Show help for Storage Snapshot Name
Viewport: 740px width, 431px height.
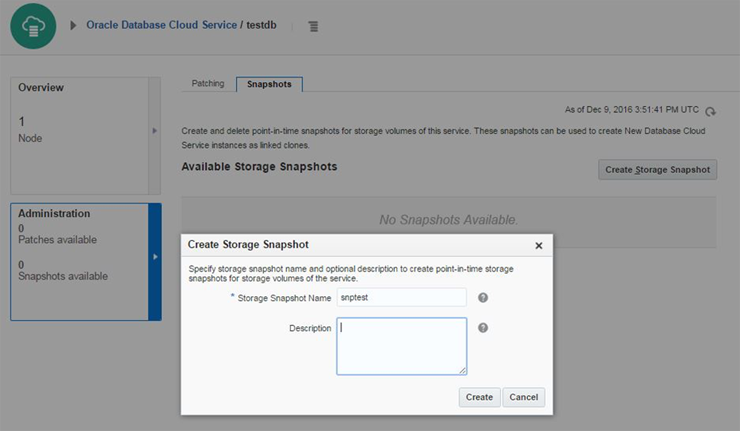coord(483,297)
